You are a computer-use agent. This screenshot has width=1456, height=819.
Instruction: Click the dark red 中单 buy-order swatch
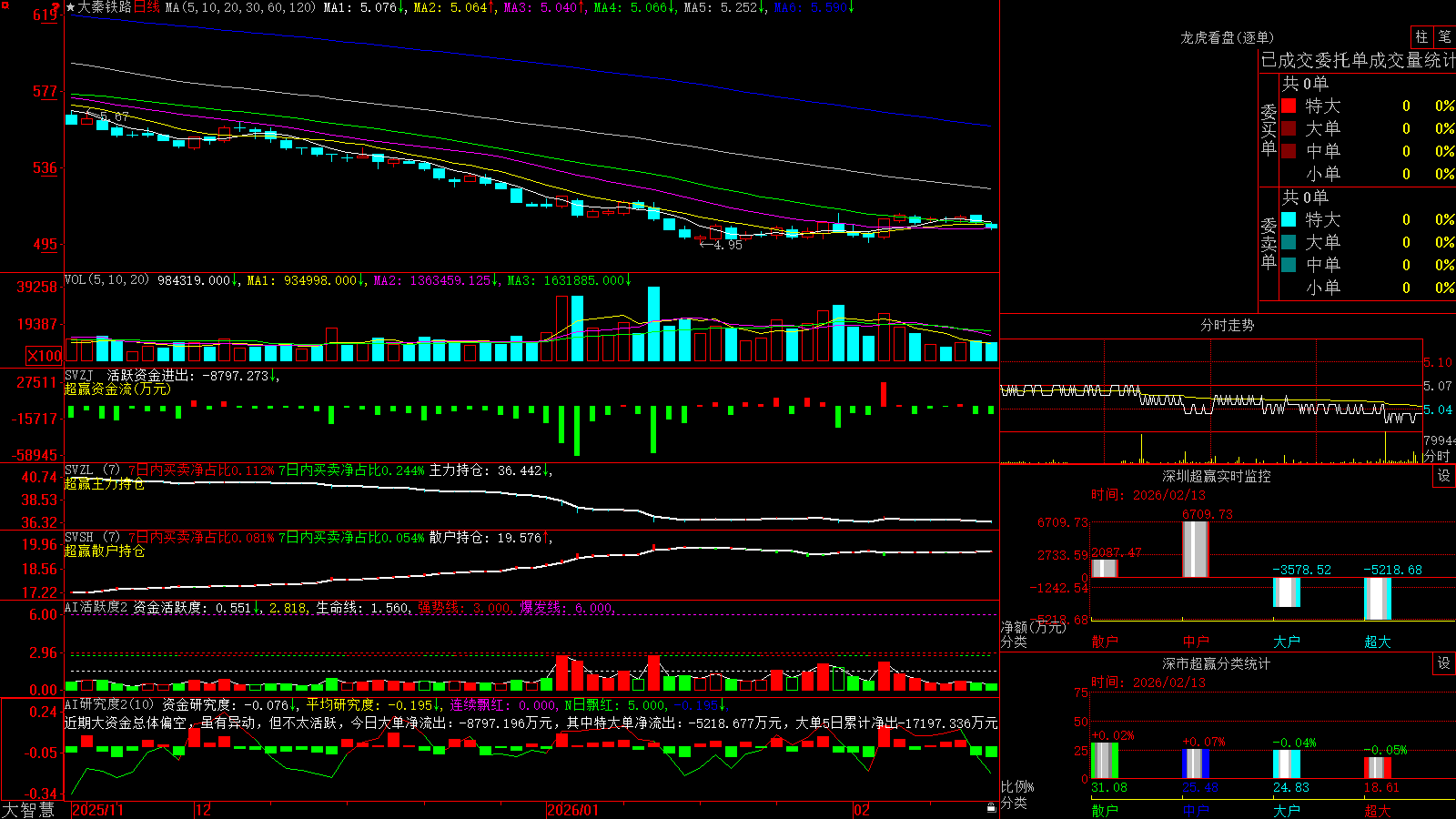click(x=1289, y=150)
